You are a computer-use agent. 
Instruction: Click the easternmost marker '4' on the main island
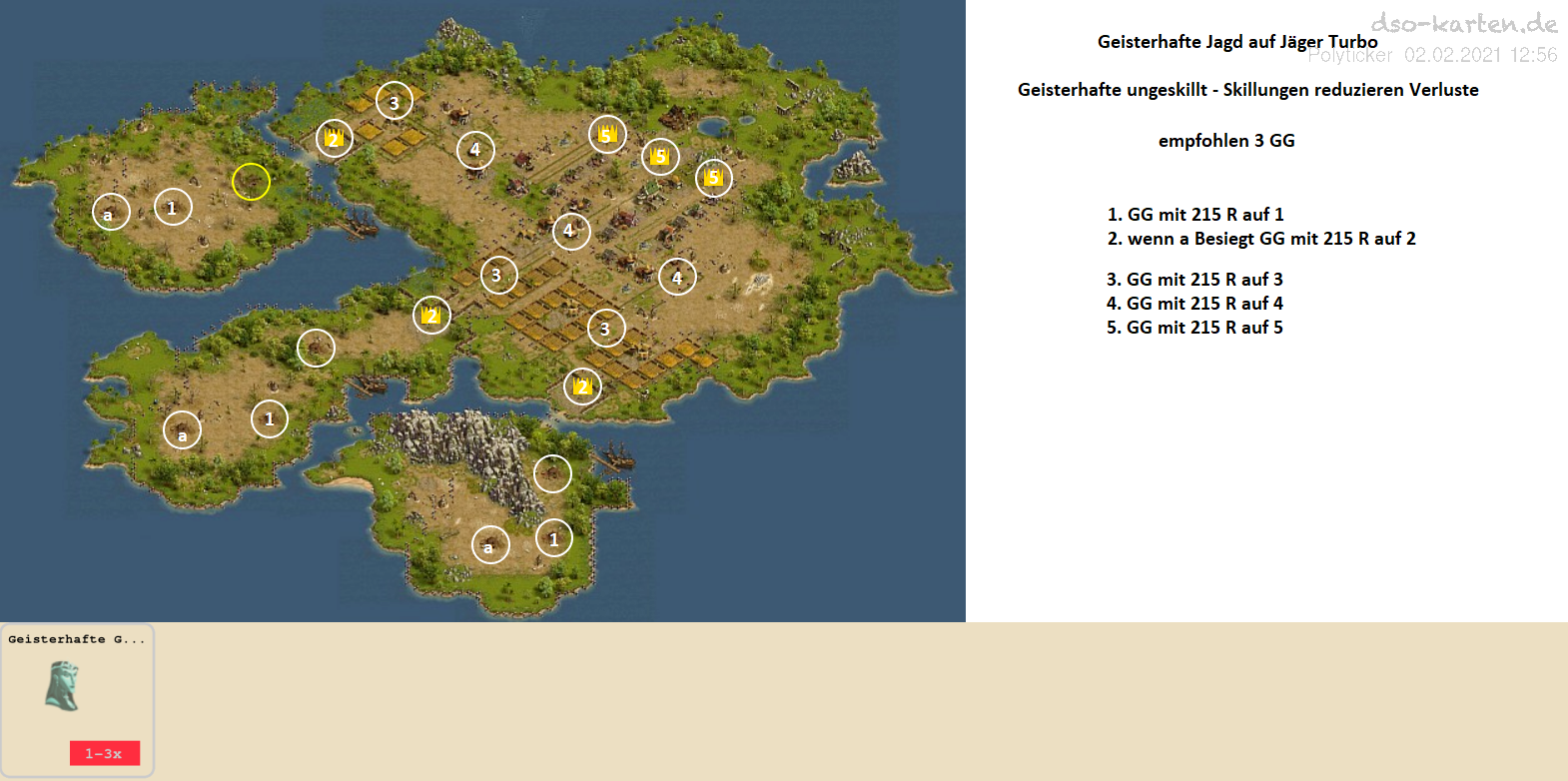point(677,277)
